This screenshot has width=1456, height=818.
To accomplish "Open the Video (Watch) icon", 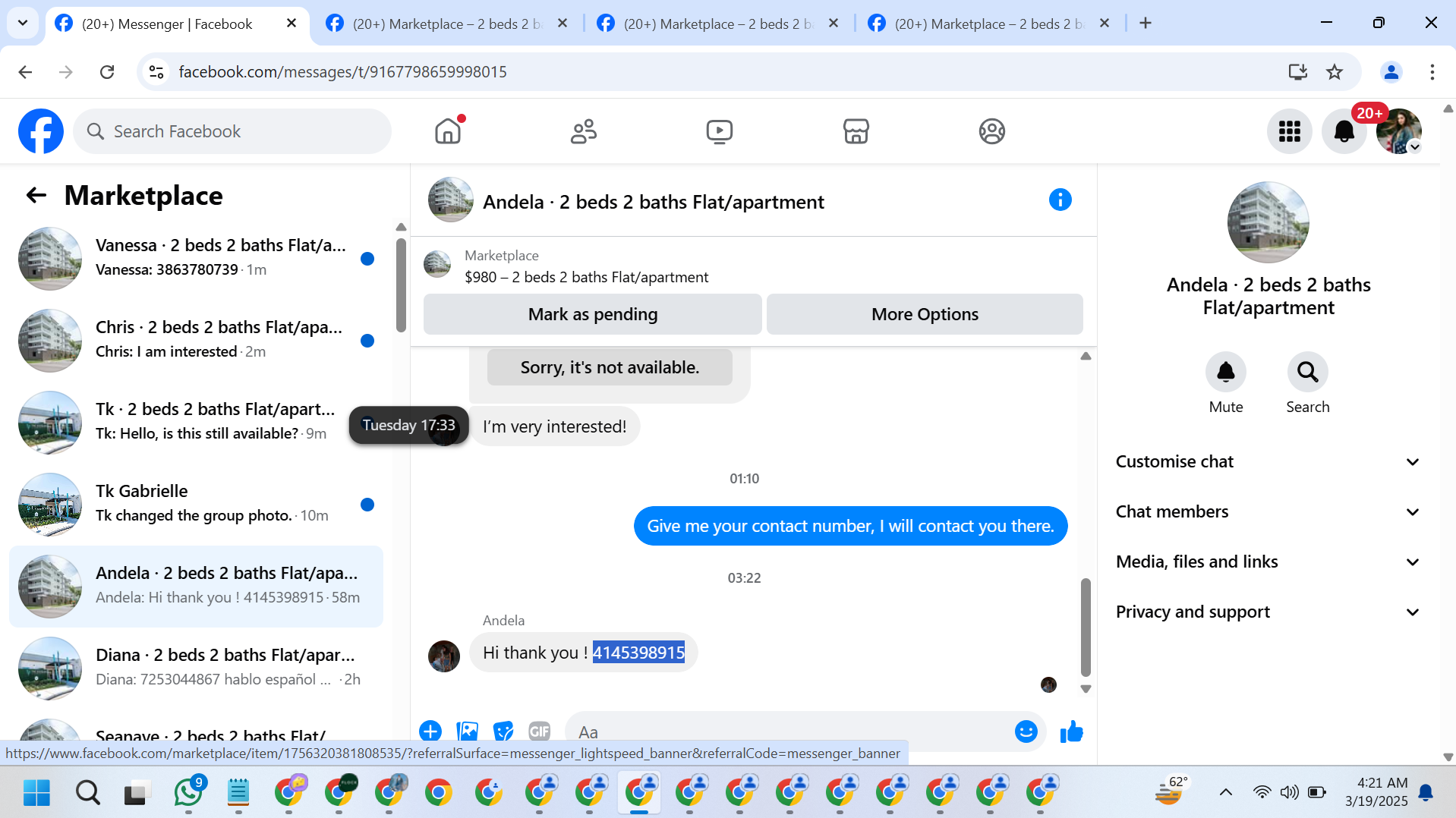I will tap(720, 131).
